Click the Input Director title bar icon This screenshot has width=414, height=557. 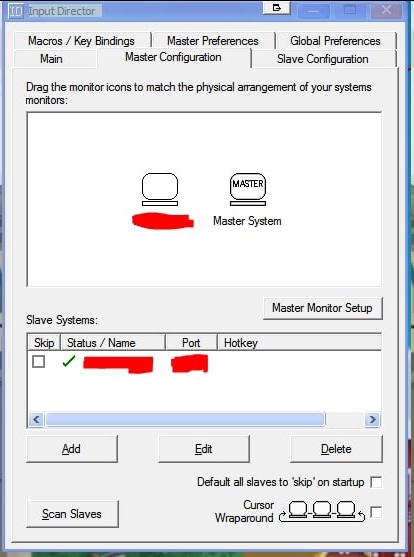pos(16,11)
